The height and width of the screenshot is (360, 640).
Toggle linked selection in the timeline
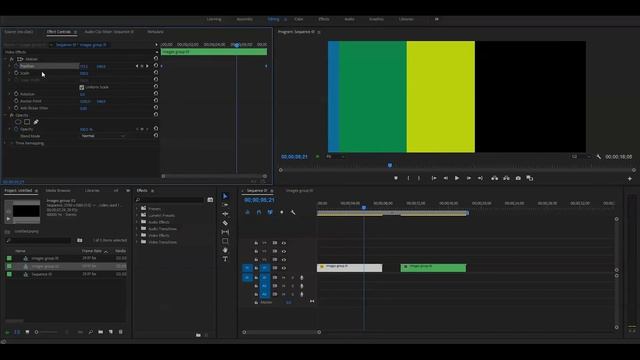pyautogui.click(x=270, y=212)
